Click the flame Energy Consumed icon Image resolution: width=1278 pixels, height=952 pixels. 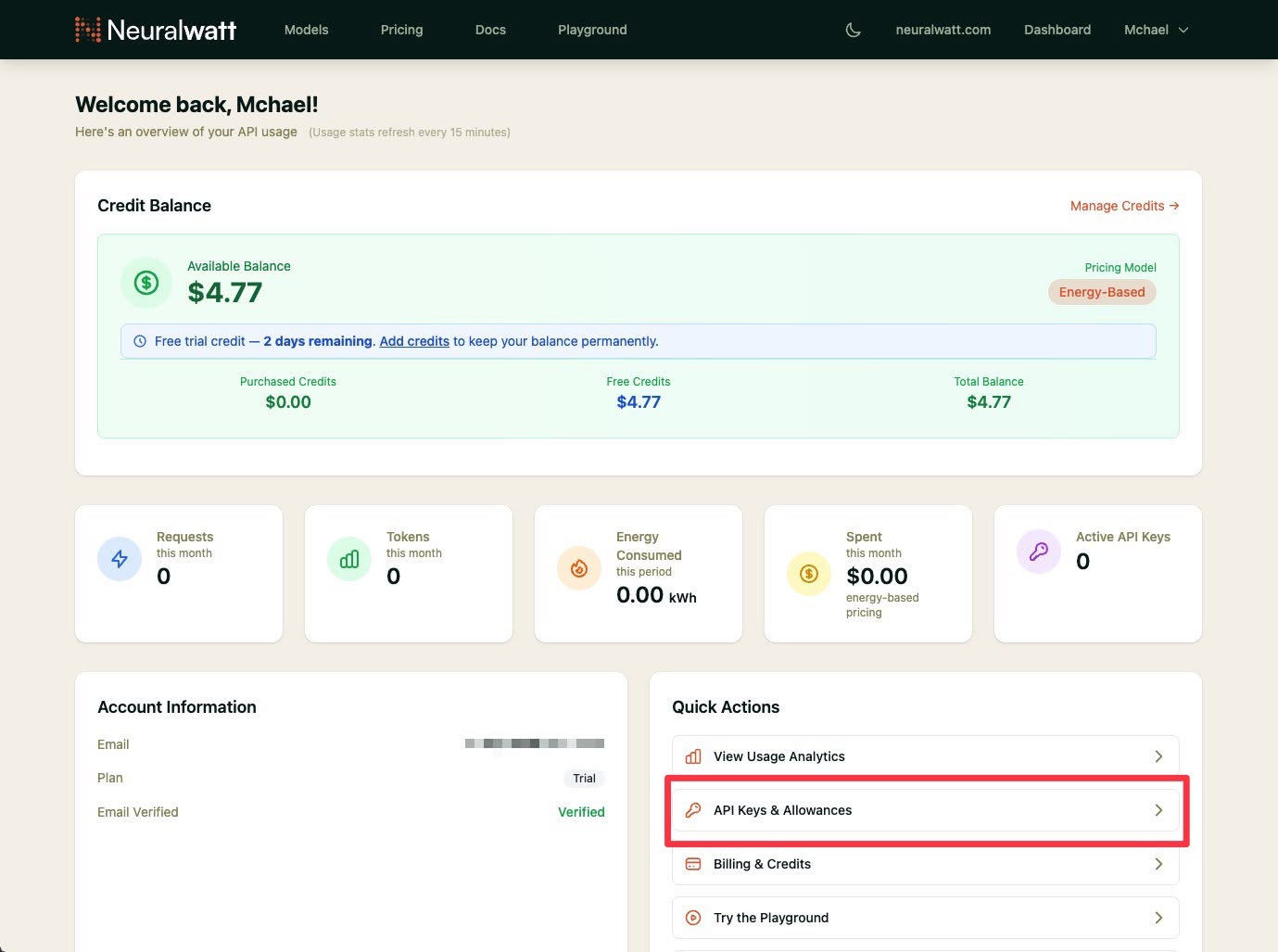579,568
